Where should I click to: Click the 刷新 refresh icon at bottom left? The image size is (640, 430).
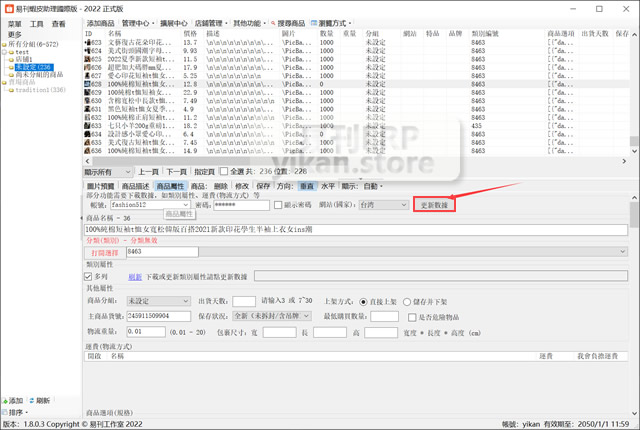coord(33,400)
